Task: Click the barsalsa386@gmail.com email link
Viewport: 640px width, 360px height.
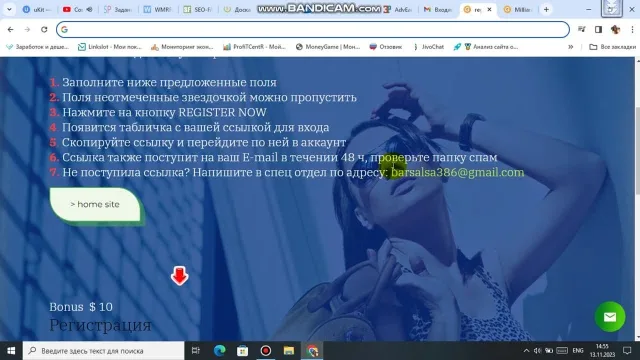Action: pyautogui.click(x=458, y=172)
